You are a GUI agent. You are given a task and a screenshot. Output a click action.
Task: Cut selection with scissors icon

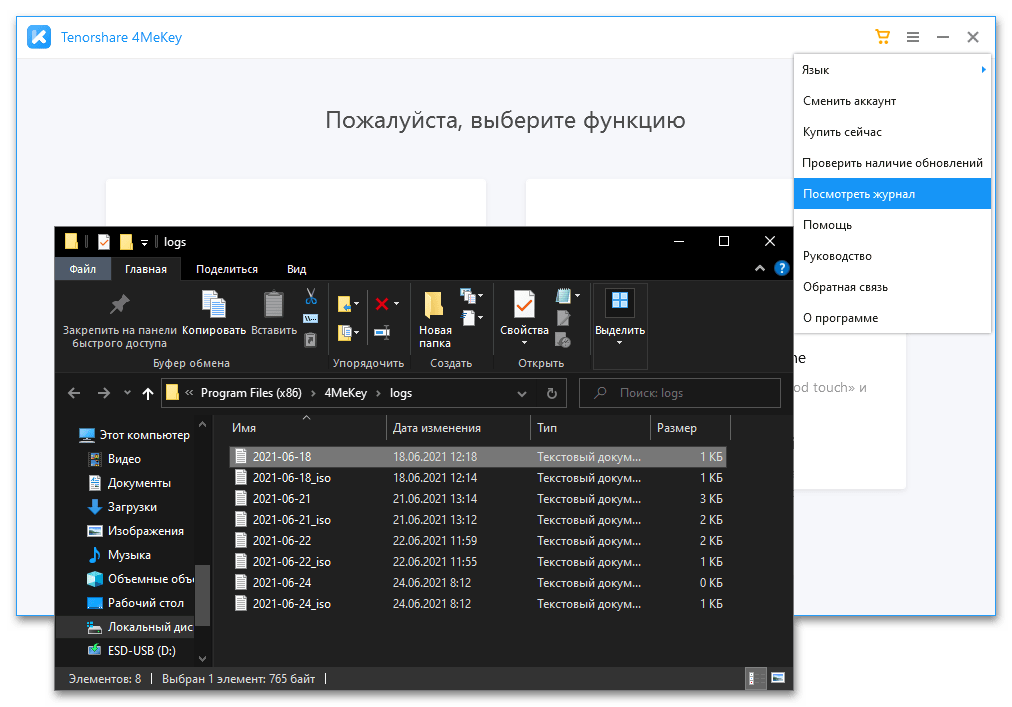(x=311, y=296)
